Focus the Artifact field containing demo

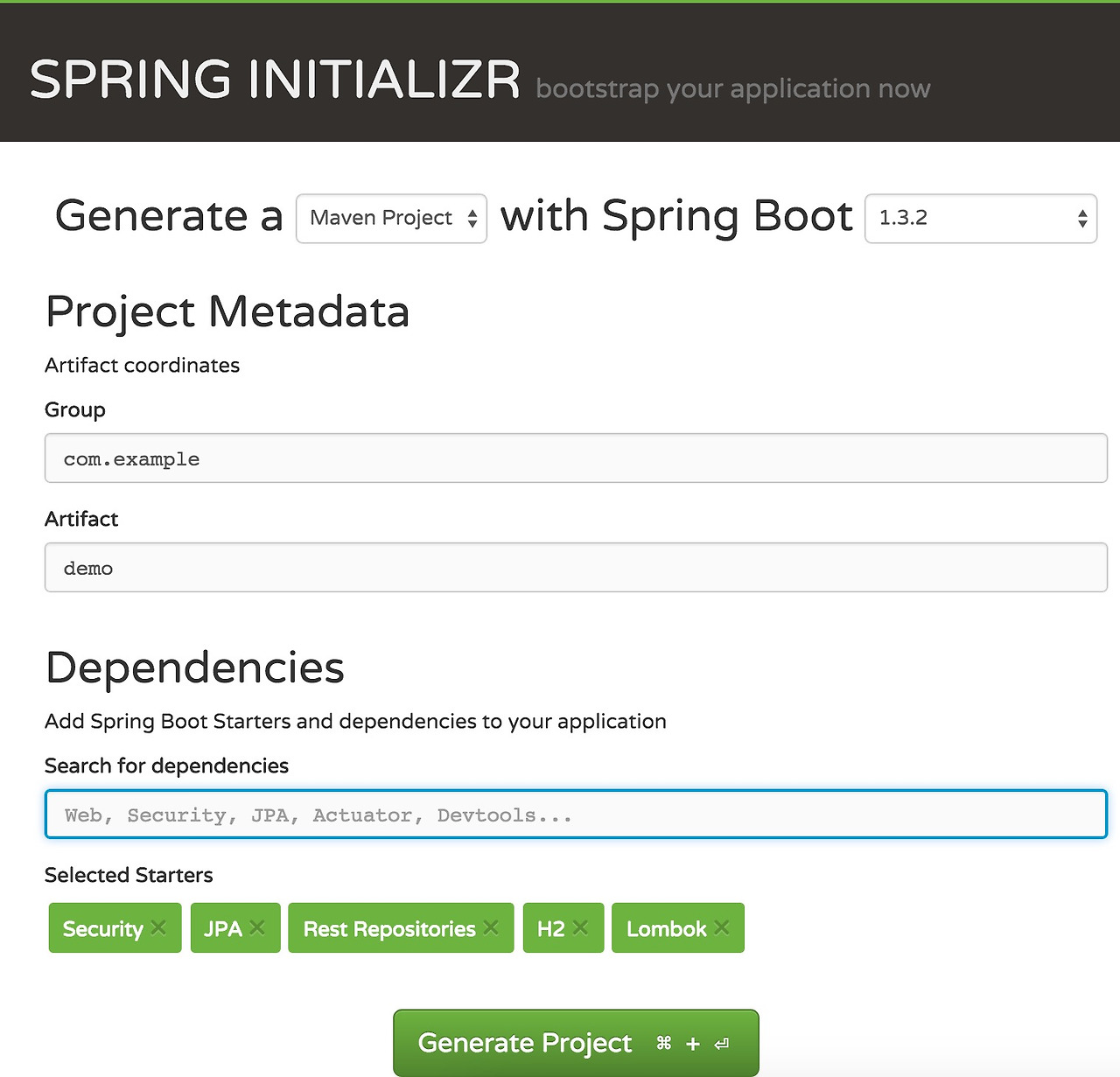coord(576,568)
